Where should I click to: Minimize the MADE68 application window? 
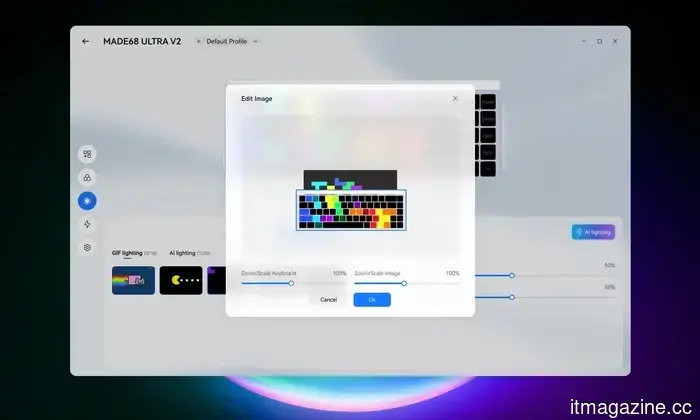click(x=583, y=41)
